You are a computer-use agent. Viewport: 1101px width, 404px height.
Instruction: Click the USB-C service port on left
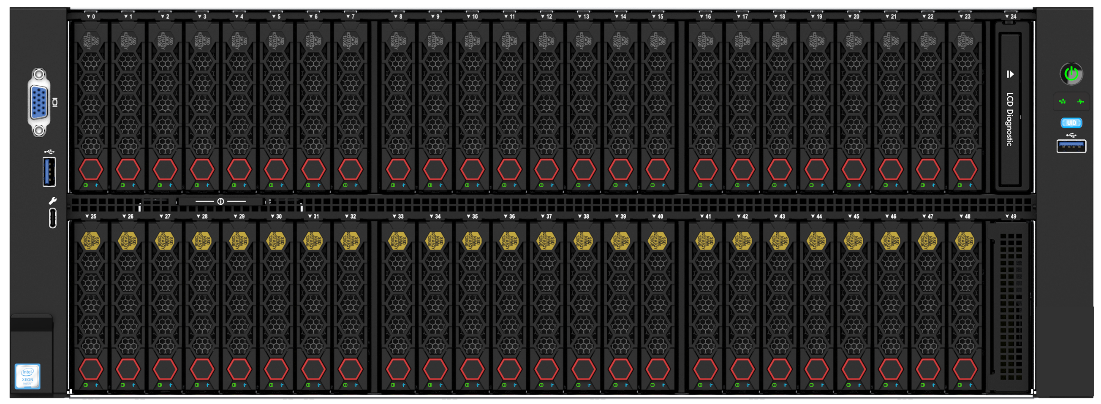(51, 215)
